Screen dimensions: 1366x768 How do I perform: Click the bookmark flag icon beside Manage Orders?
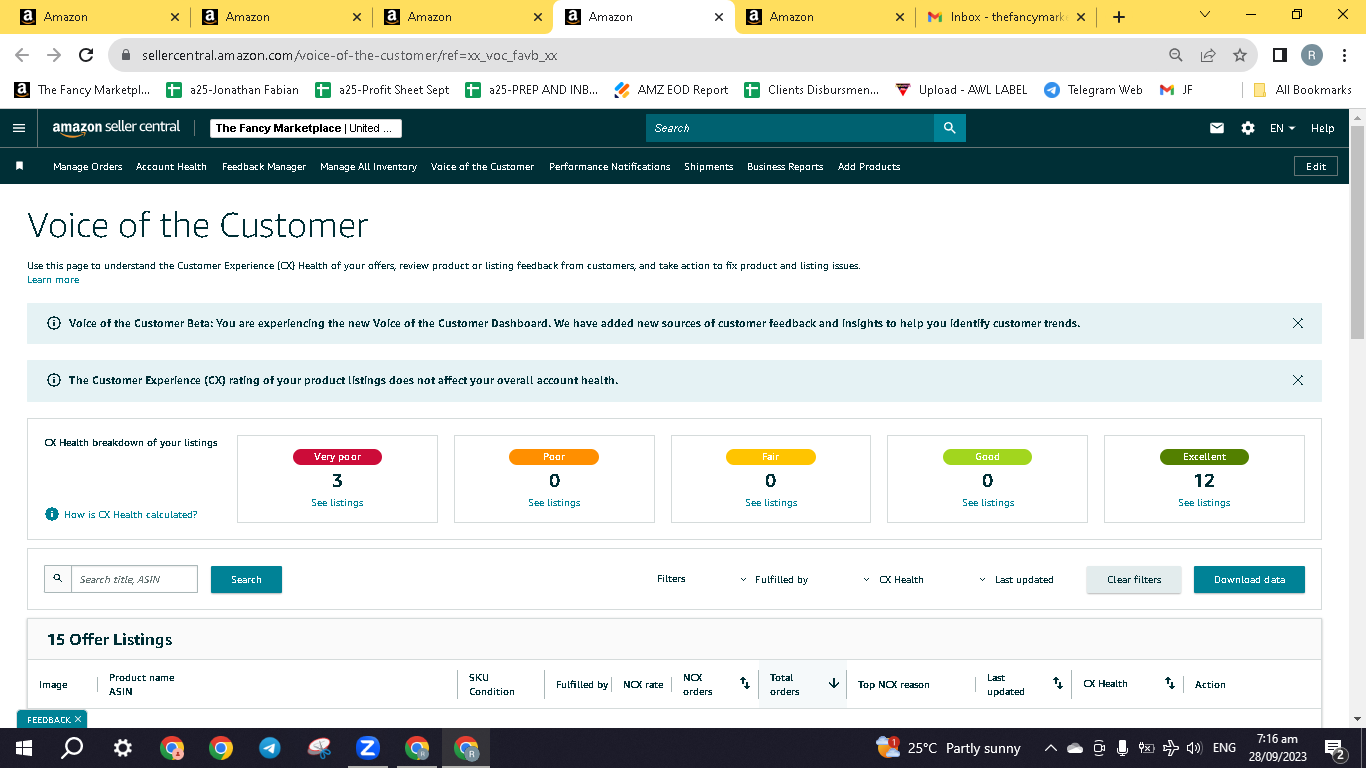[x=19, y=166]
